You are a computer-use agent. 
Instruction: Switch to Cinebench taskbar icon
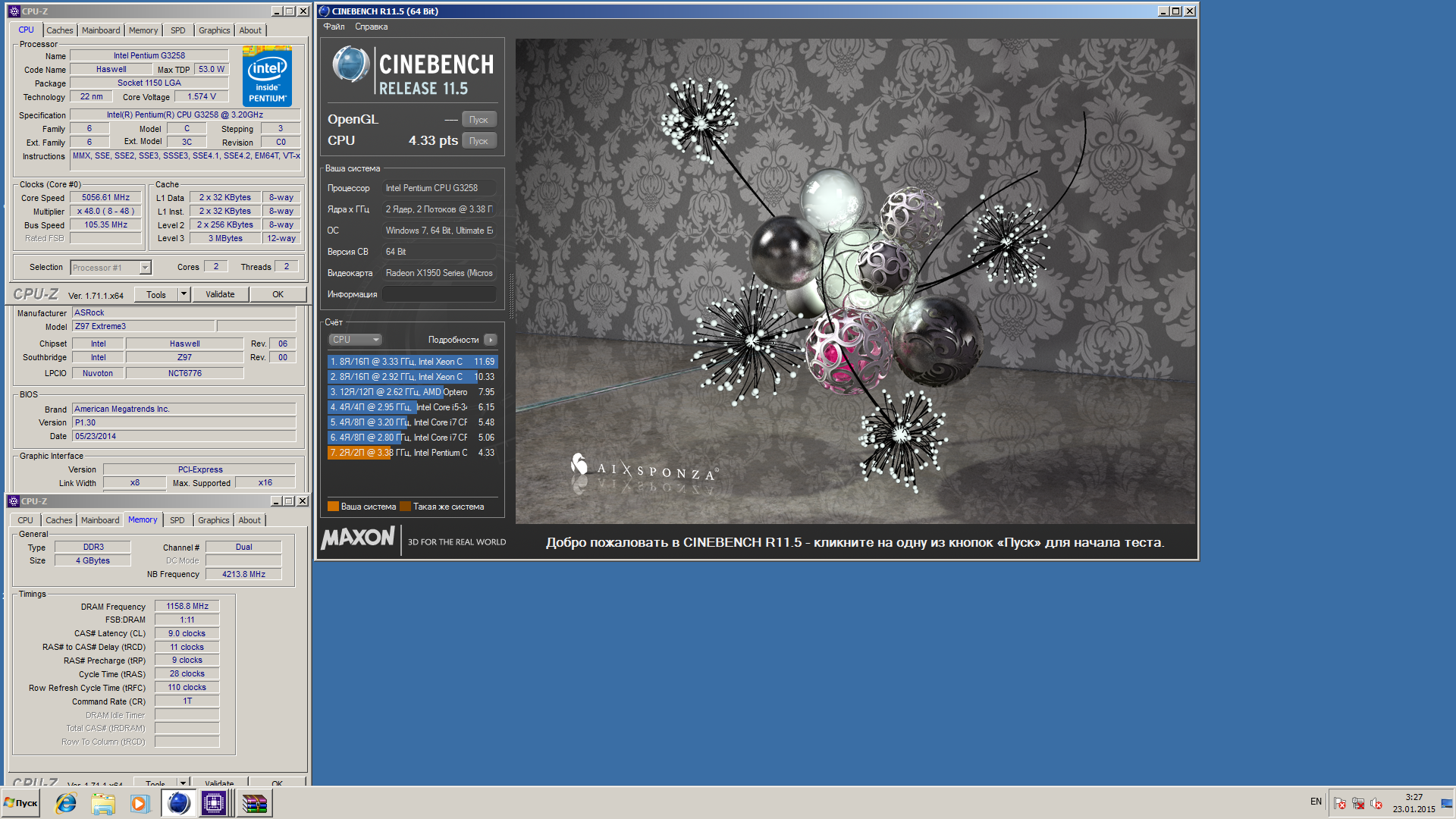(x=178, y=803)
